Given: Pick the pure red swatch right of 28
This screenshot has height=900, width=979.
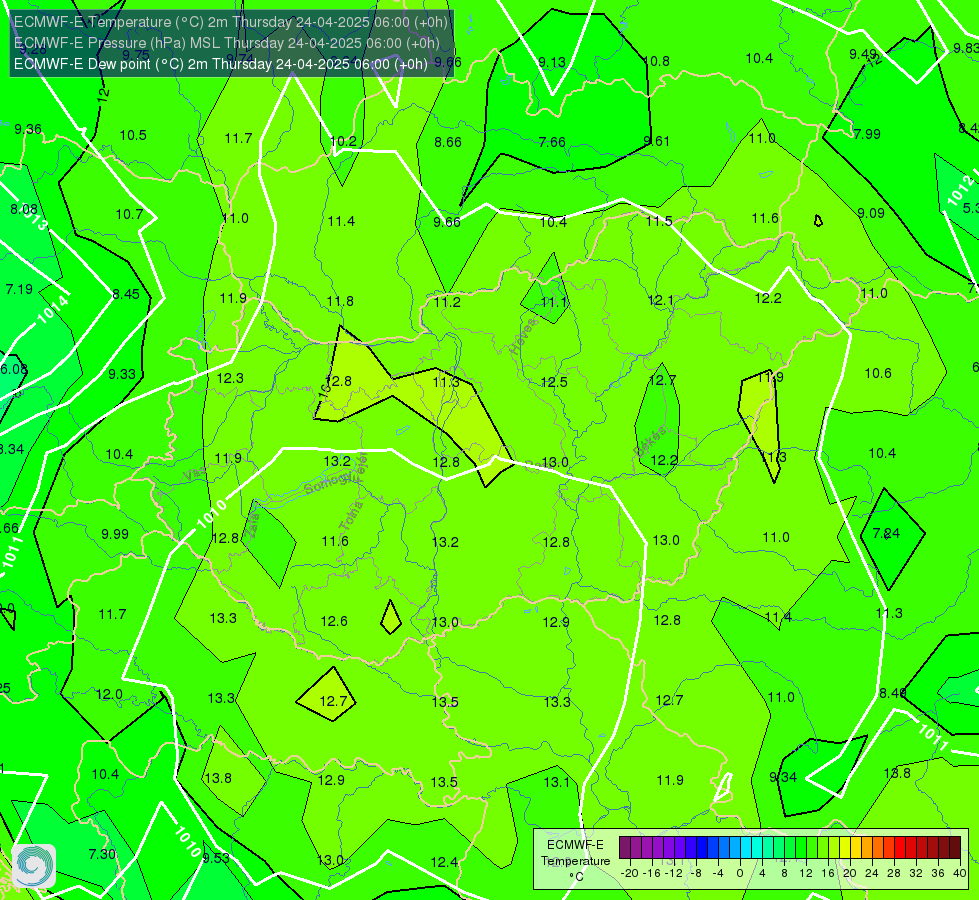Looking at the screenshot, I should pyautogui.click(x=900, y=848).
